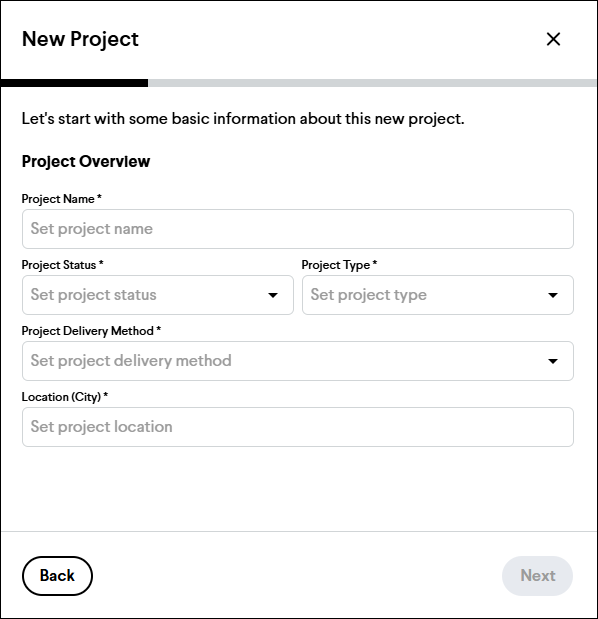598x619 pixels.
Task: Open the Set project delivery method dropdown
Action: [298, 361]
